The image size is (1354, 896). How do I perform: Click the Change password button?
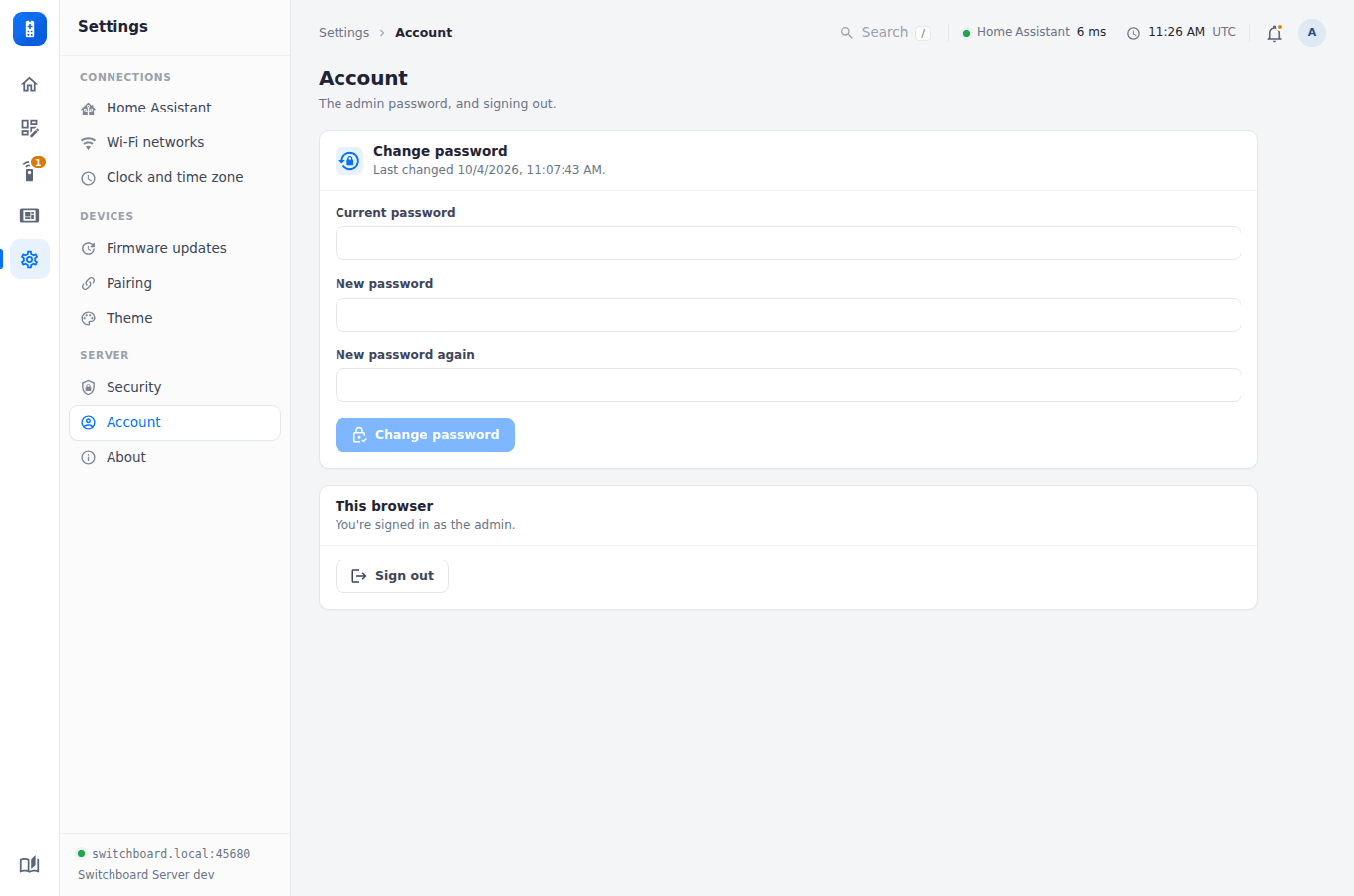coord(425,435)
